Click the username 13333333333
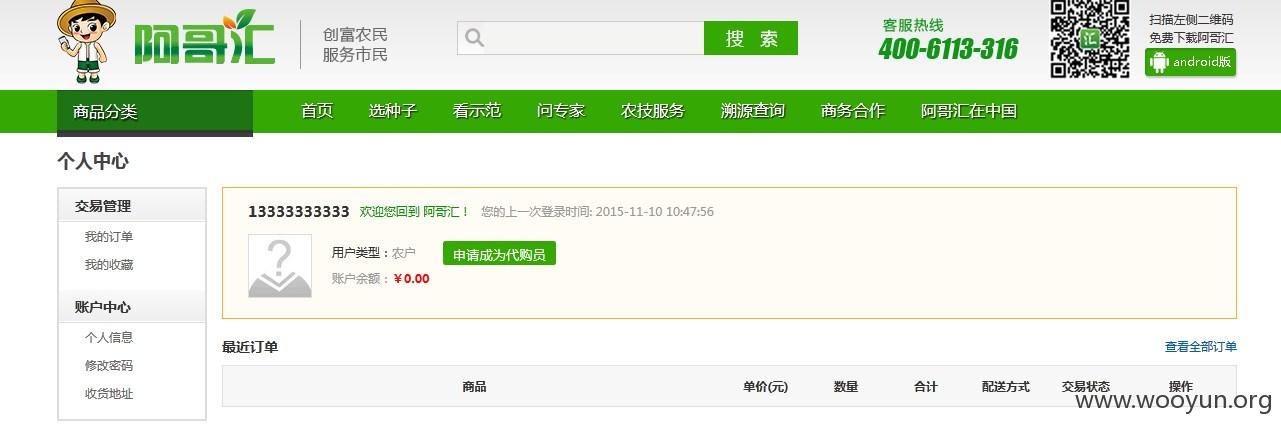 tap(299, 212)
